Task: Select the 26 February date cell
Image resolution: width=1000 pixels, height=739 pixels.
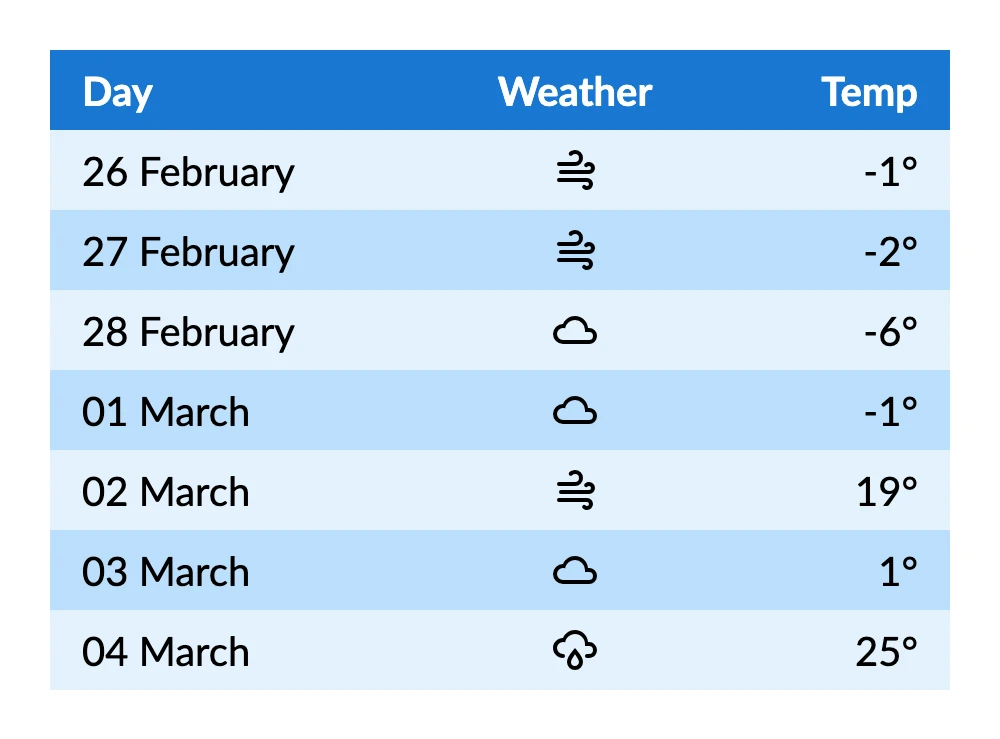Action: 188,172
